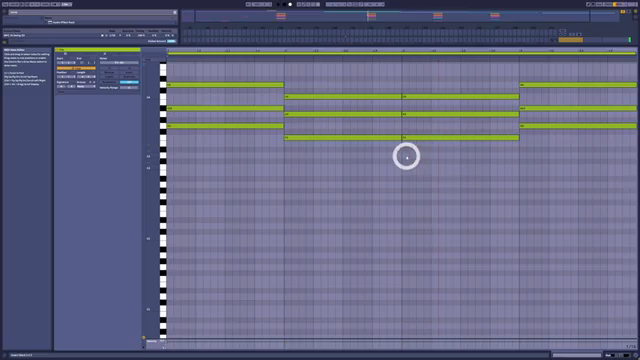Image resolution: width=640 pixels, height=360 pixels.
Task: Click bar 3 marker on editor ruler
Action: coord(403,51)
